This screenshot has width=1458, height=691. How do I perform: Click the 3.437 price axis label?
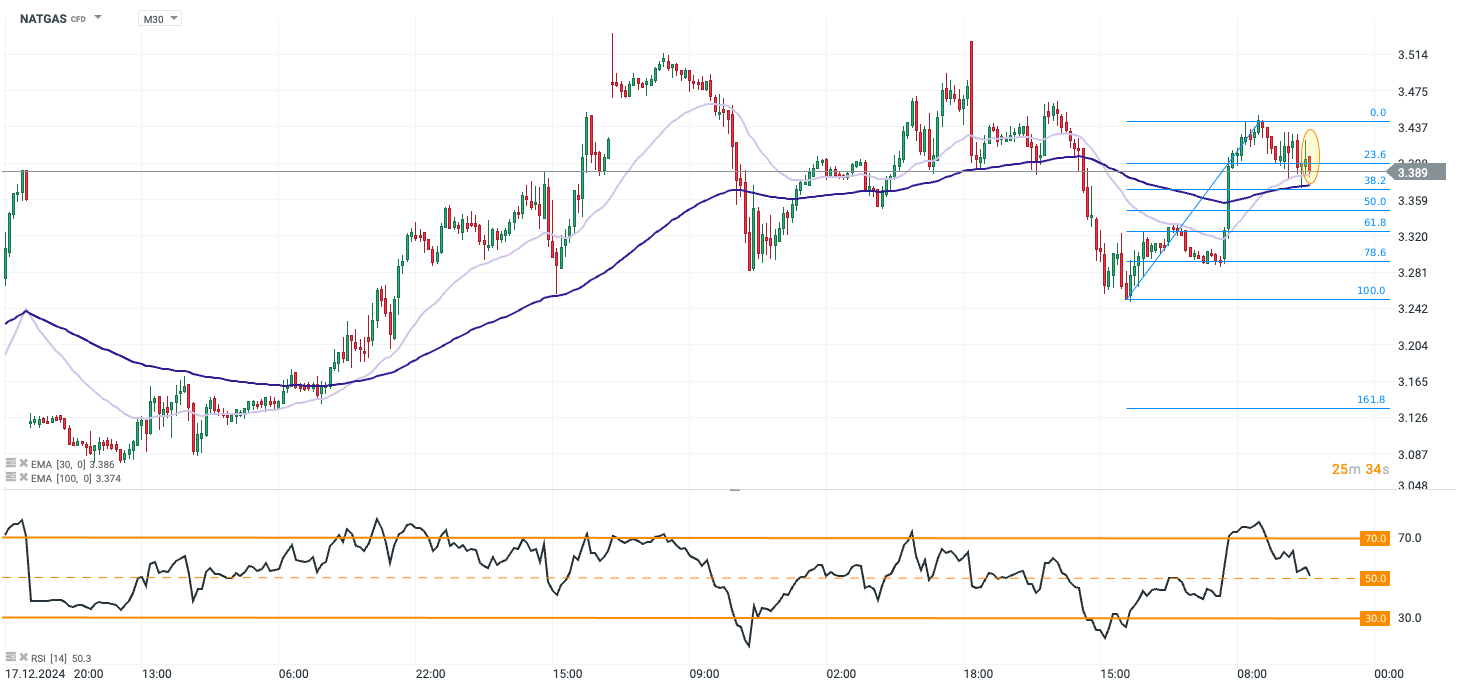click(1413, 128)
